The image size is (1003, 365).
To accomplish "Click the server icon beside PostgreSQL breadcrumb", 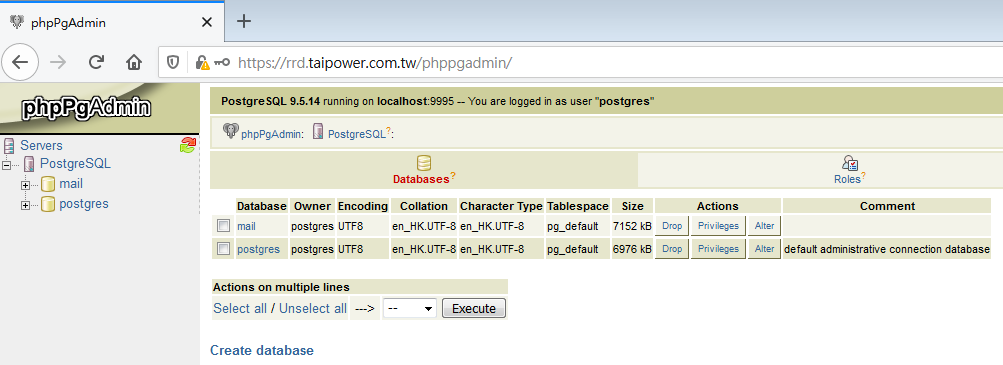I will coord(318,132).
